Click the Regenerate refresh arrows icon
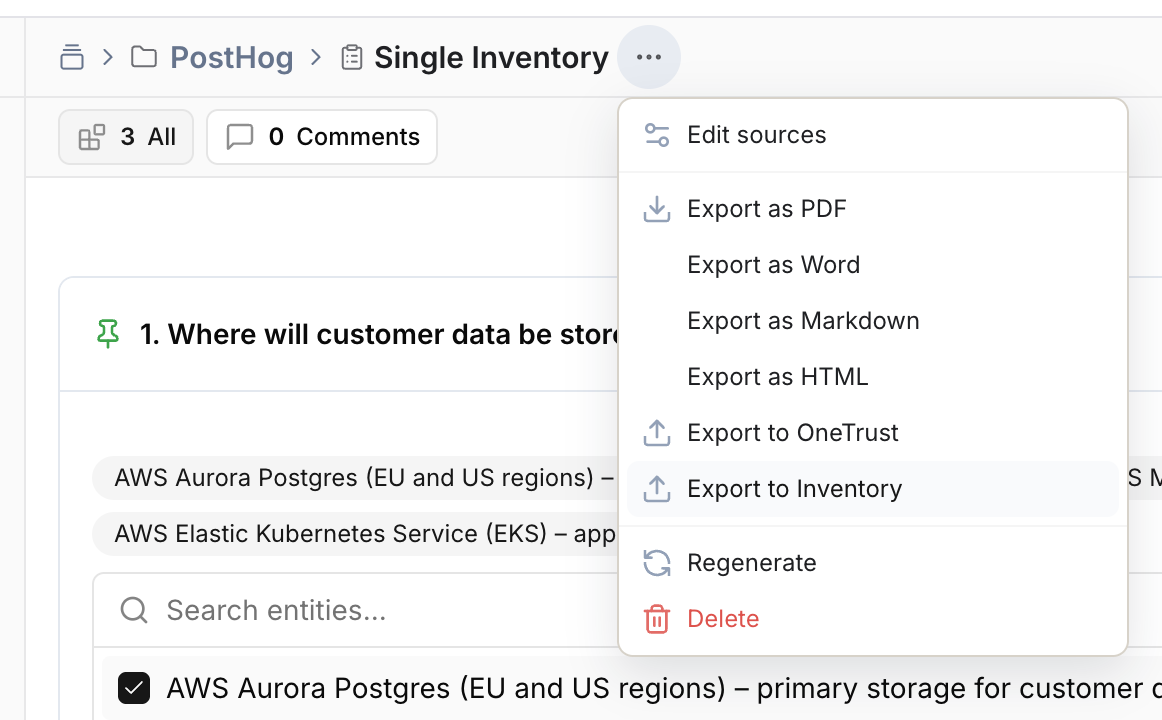Image resolution: width=1162 pixels, height=720 pixels. [x=657, y=563]
